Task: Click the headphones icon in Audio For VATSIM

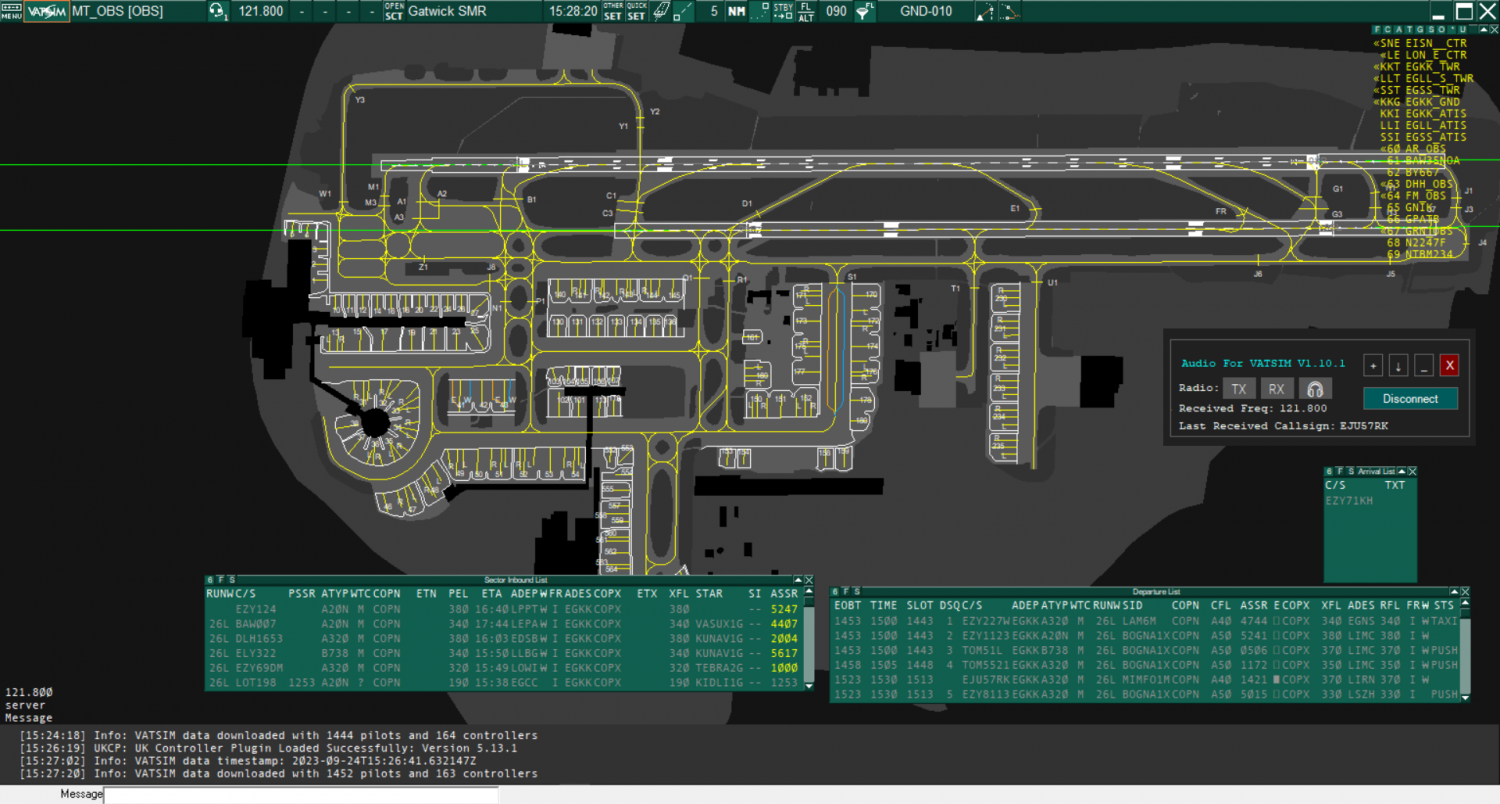Action: (1315, 389)
